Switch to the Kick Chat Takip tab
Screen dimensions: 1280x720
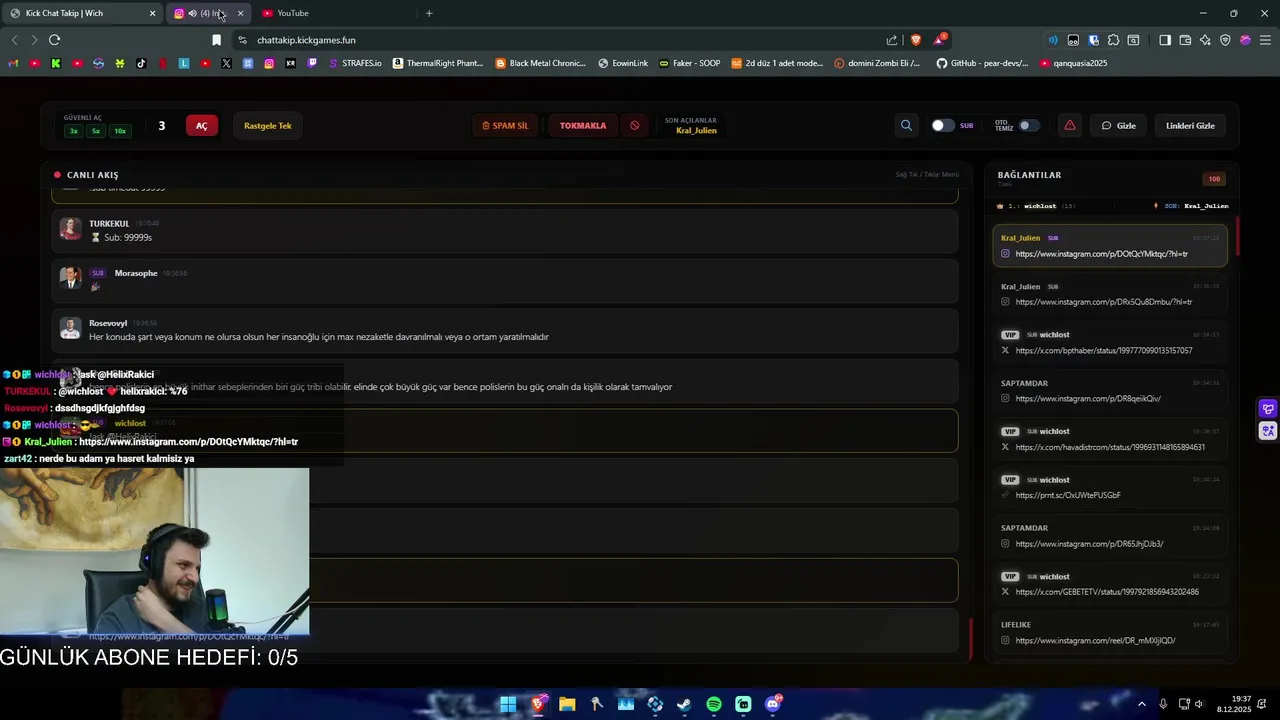coord(83,13)
